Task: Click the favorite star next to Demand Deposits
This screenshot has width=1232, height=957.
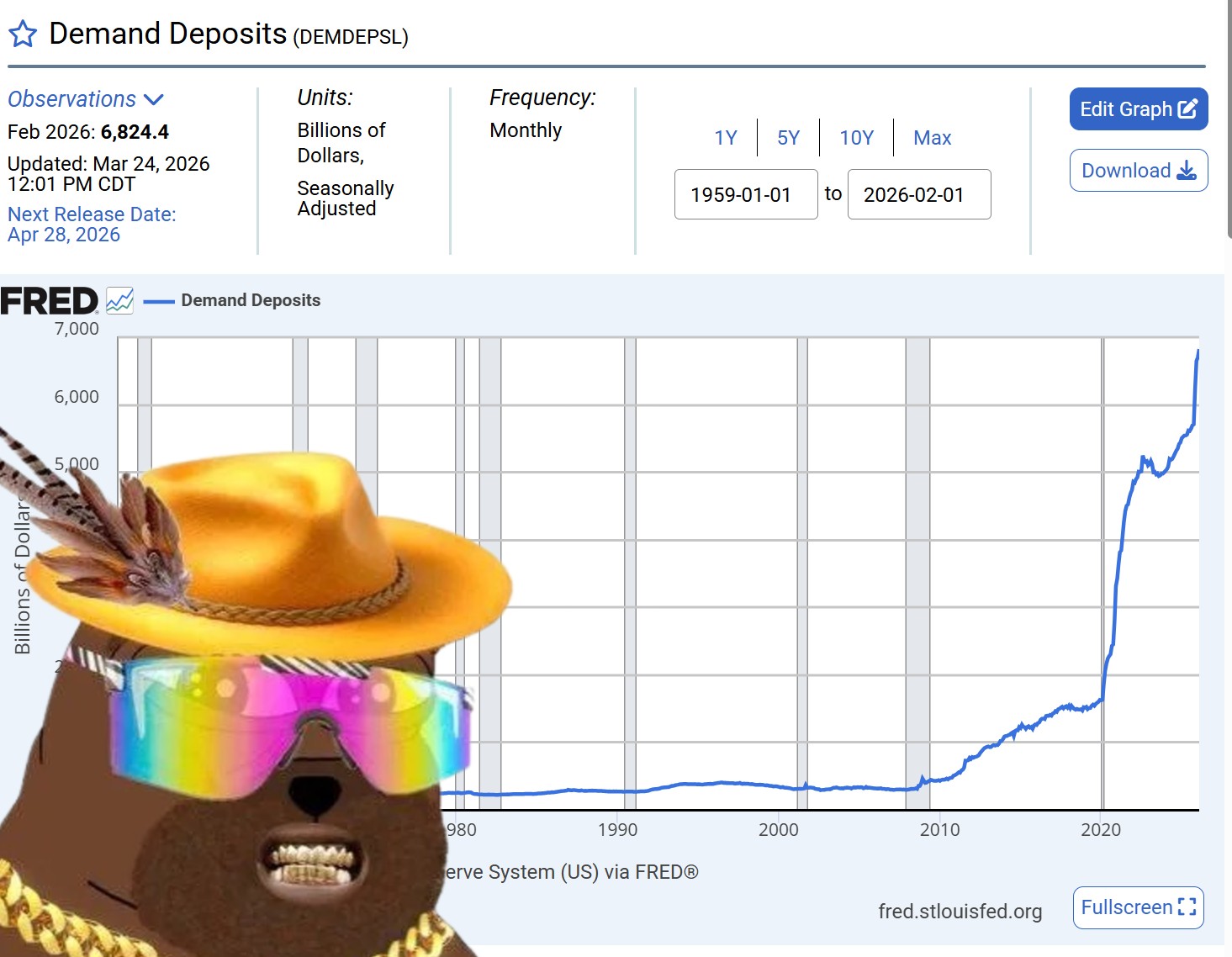Action: (23, 34)
